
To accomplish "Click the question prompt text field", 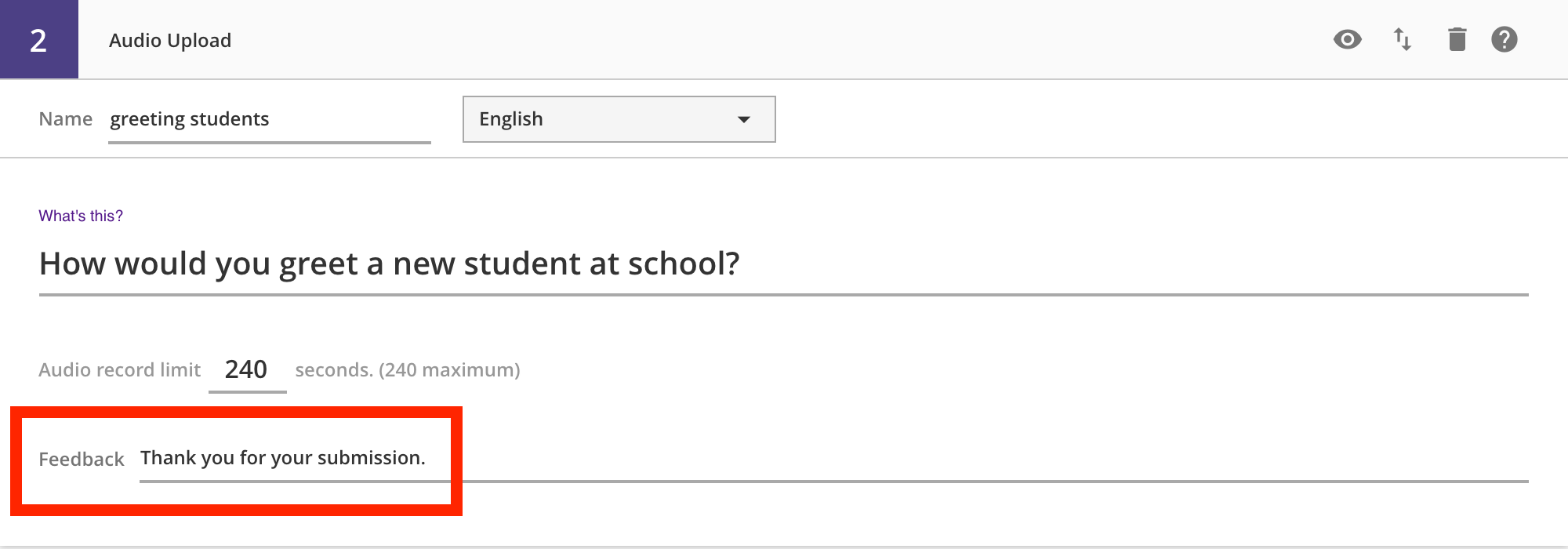I will [x=782, y=264].
